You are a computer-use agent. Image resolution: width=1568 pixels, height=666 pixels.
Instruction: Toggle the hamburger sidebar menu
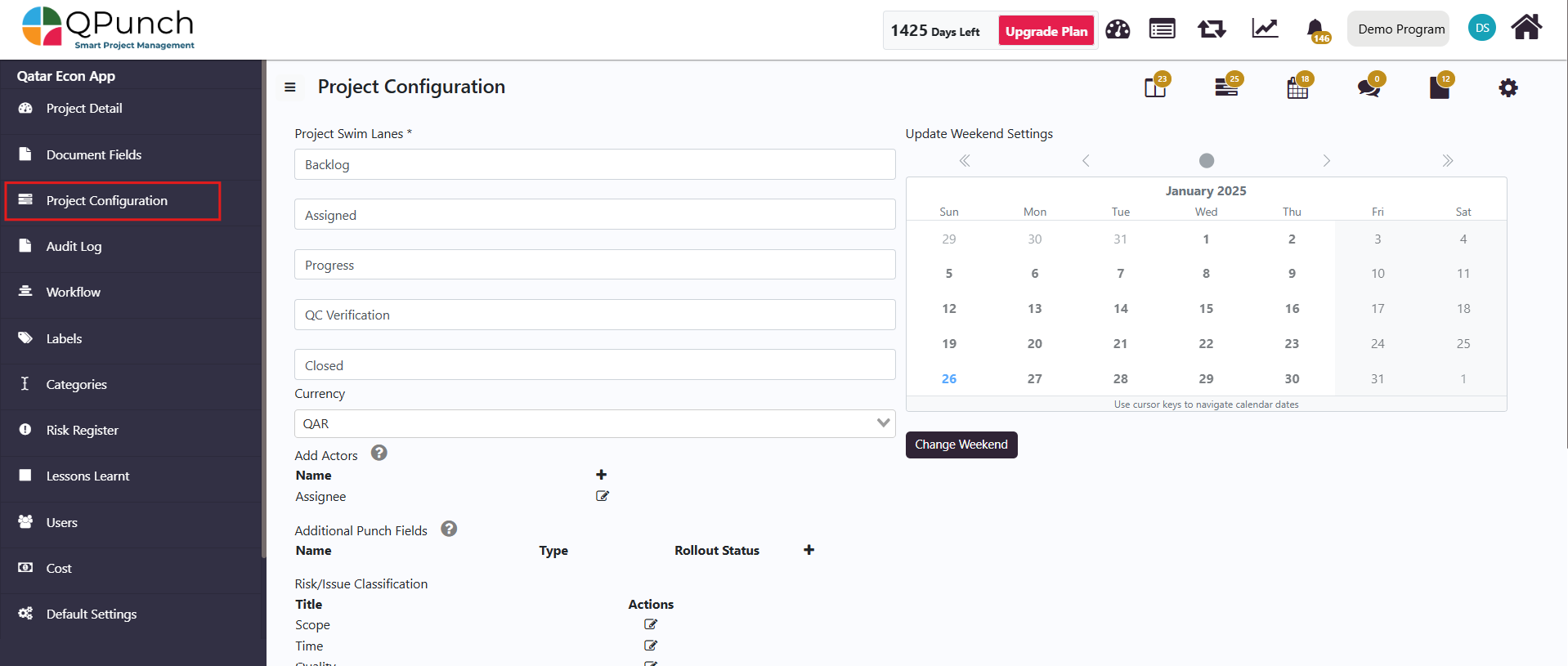click(x=289, y=87)
